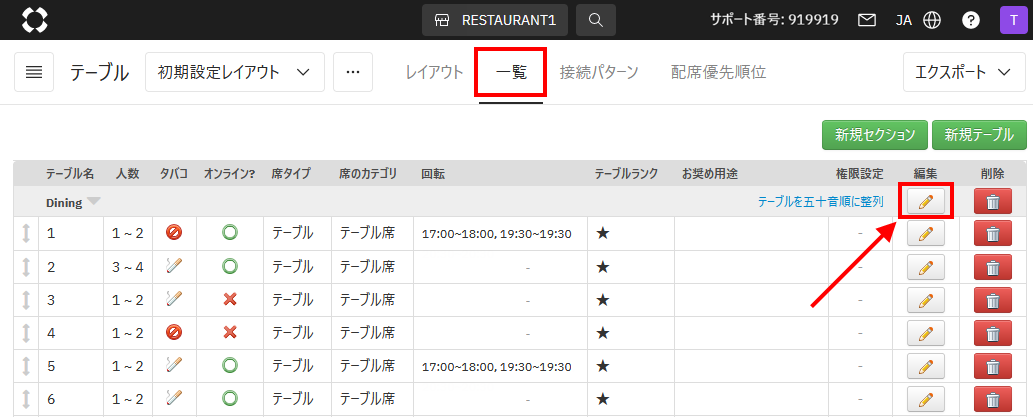Viewport: 1033px width, 417px height.
Task: Click the テーブルを五十音順に整列 link
Action: point(820,202)
